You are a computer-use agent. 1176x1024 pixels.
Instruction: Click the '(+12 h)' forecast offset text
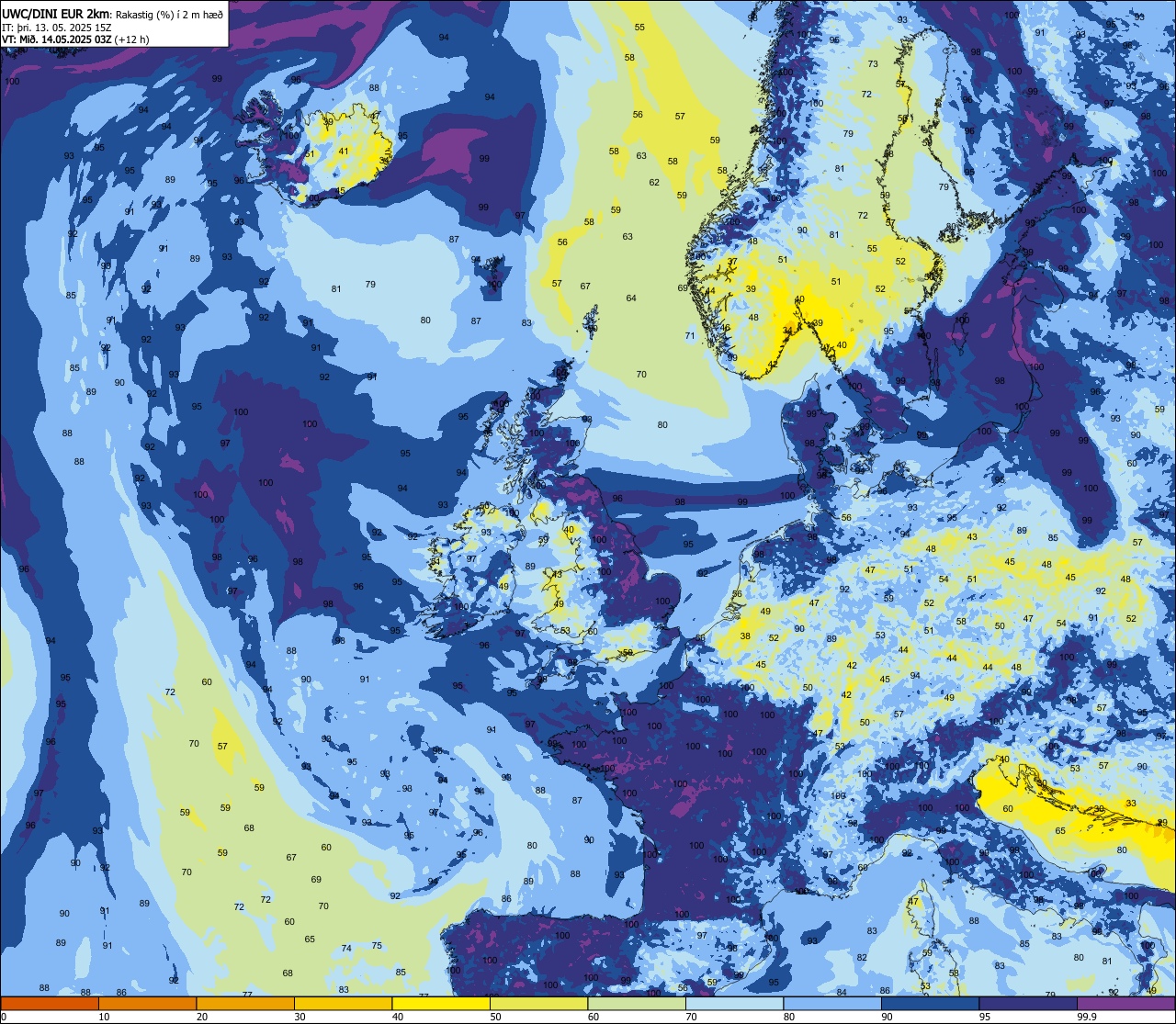[x=133, y=39]
